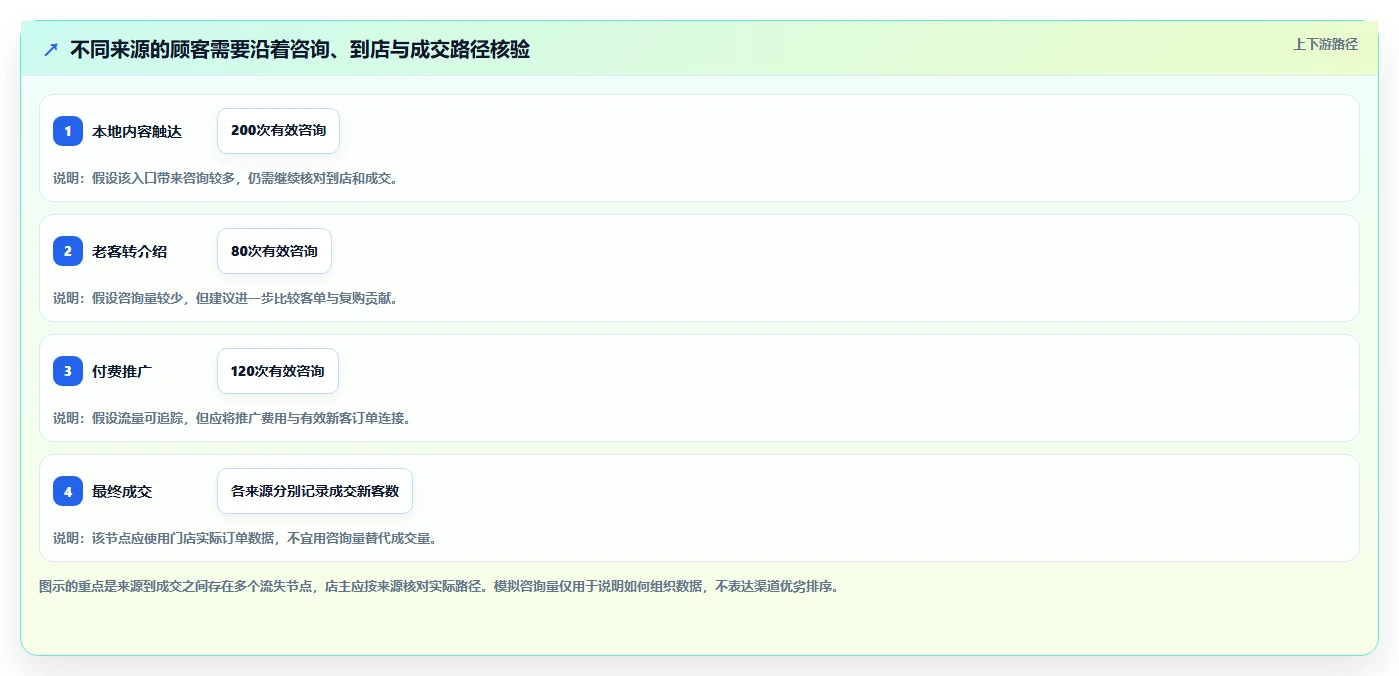Click the arrow icon beside the heading
The width and height of the screenshot is (1399, 676).
pos(51,50)
